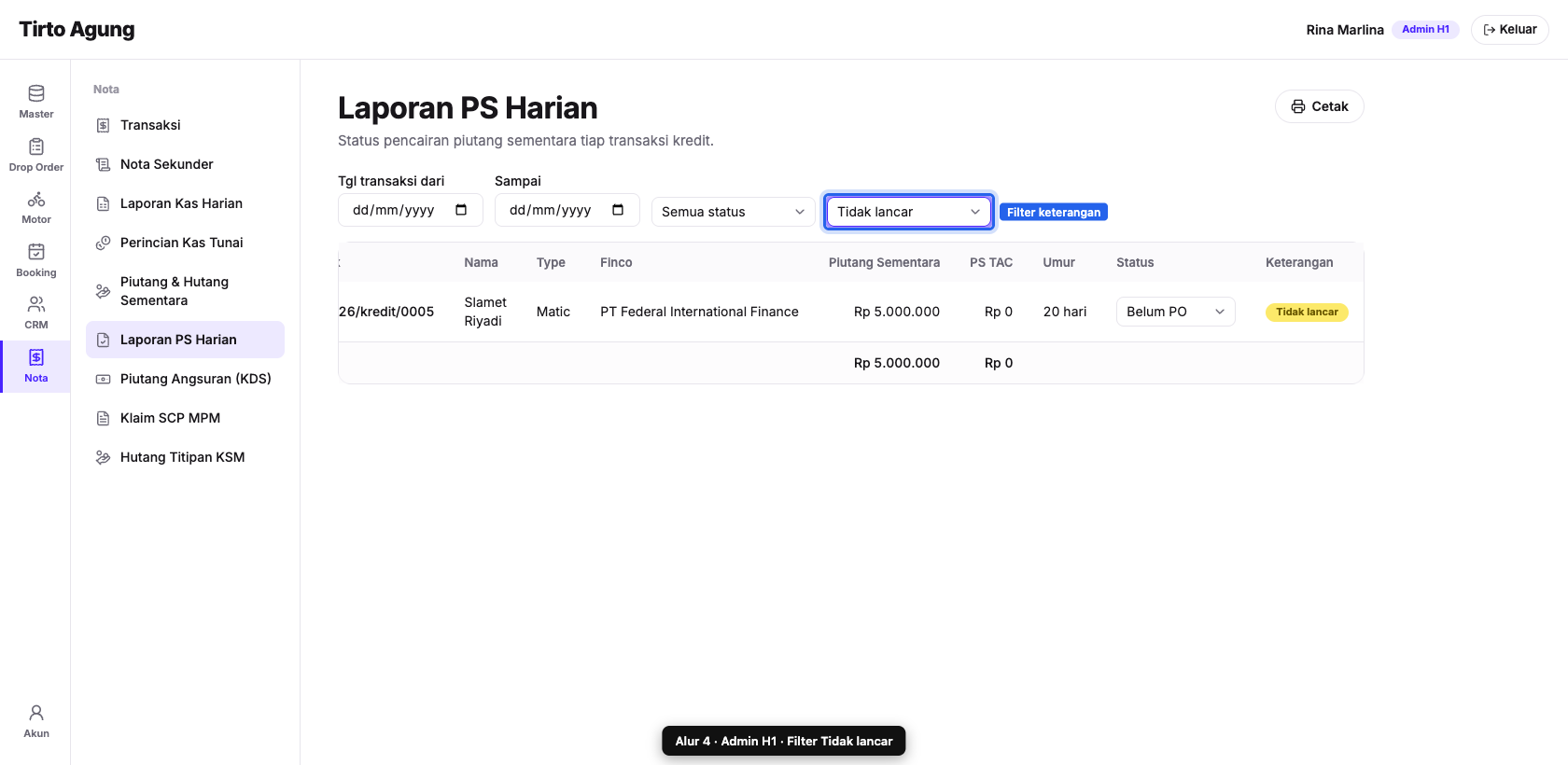This screenshot has height=765, width=1568.
Task: Select Laporan PS Harian menu item
Action: pos(185,340)
